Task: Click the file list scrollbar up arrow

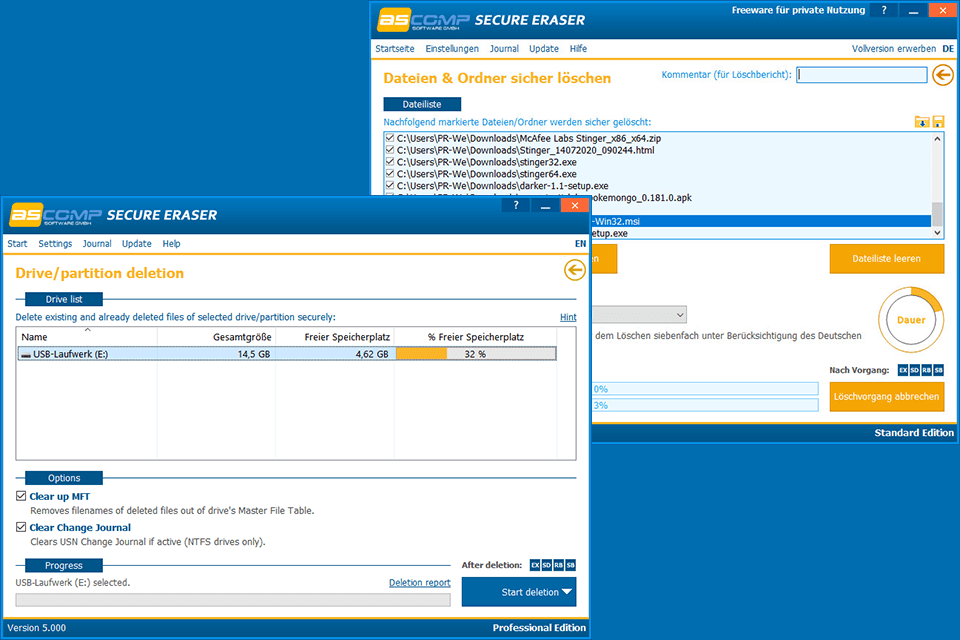Action: click(937, 139)
